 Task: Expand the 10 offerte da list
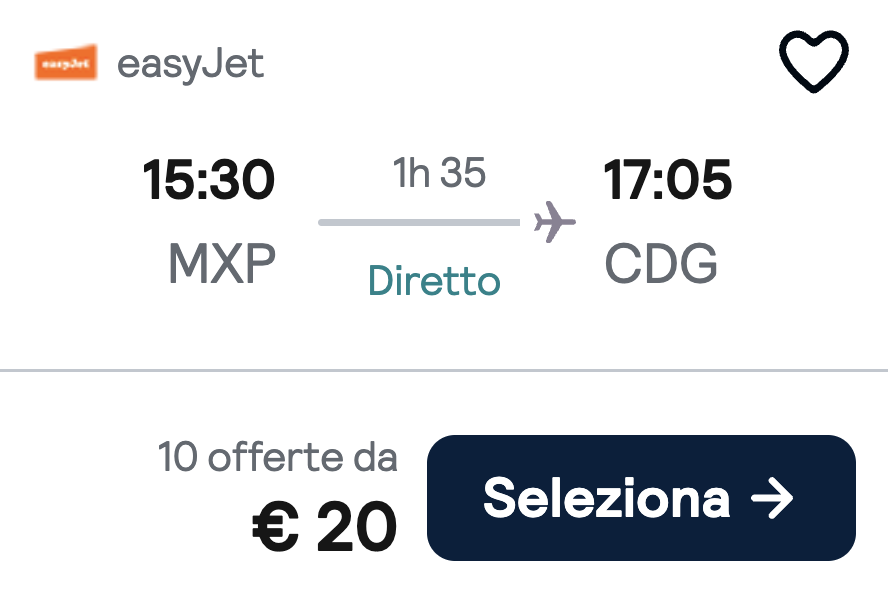pyautogui.click(x=277, y=457)
